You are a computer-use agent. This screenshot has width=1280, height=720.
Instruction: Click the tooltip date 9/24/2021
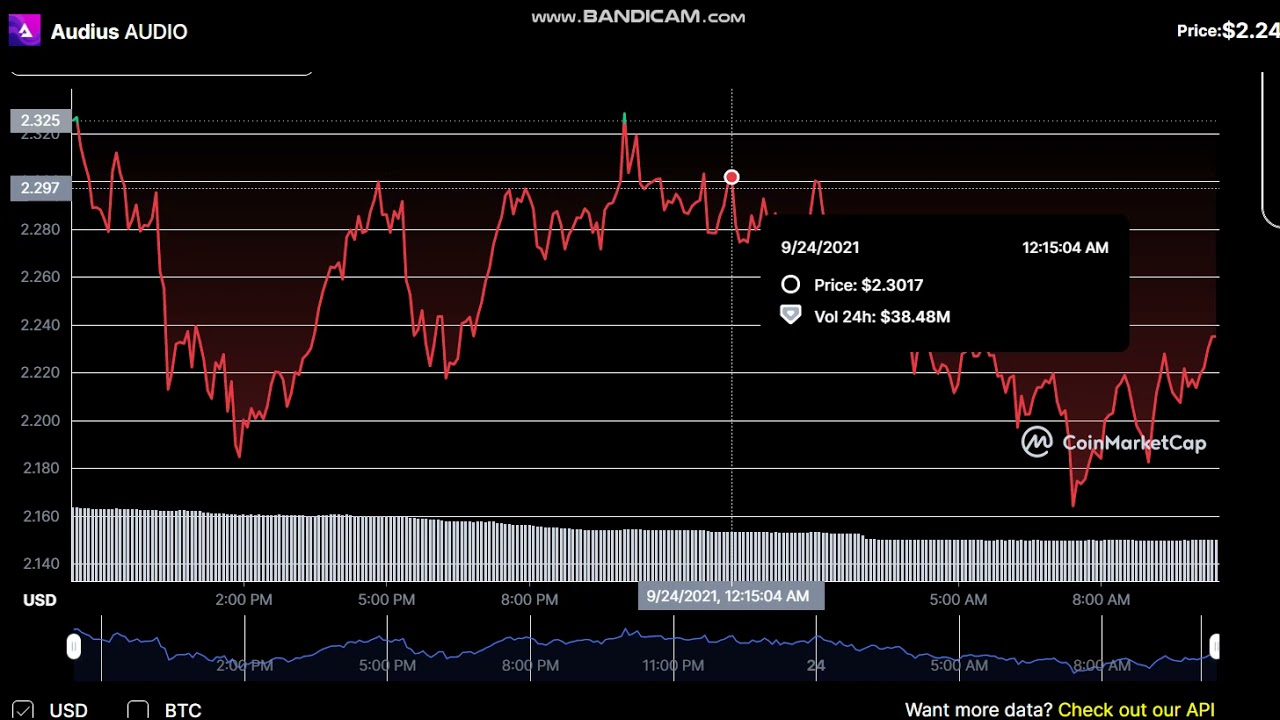[x=820, y=248]
